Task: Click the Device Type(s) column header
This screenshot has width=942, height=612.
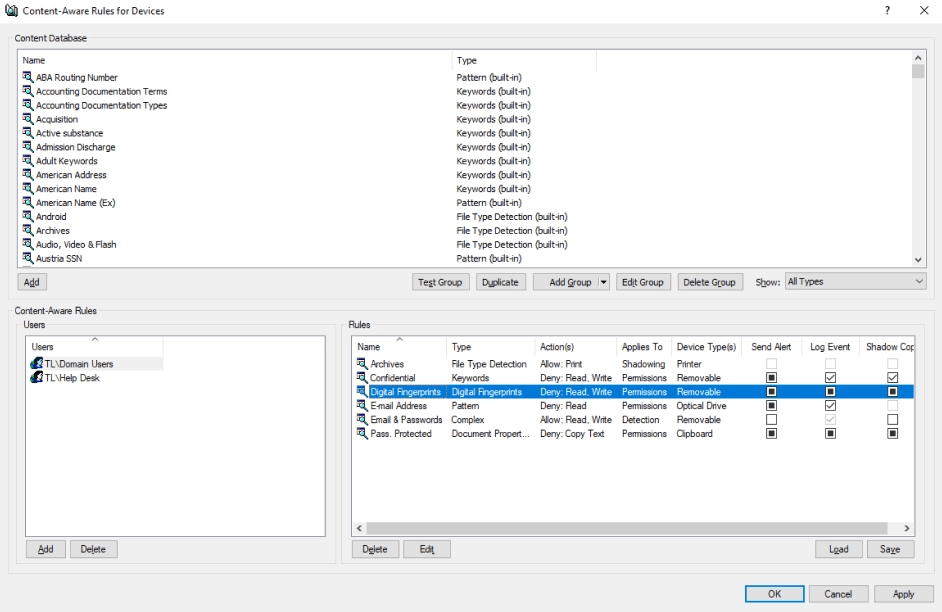Action: 706,347
